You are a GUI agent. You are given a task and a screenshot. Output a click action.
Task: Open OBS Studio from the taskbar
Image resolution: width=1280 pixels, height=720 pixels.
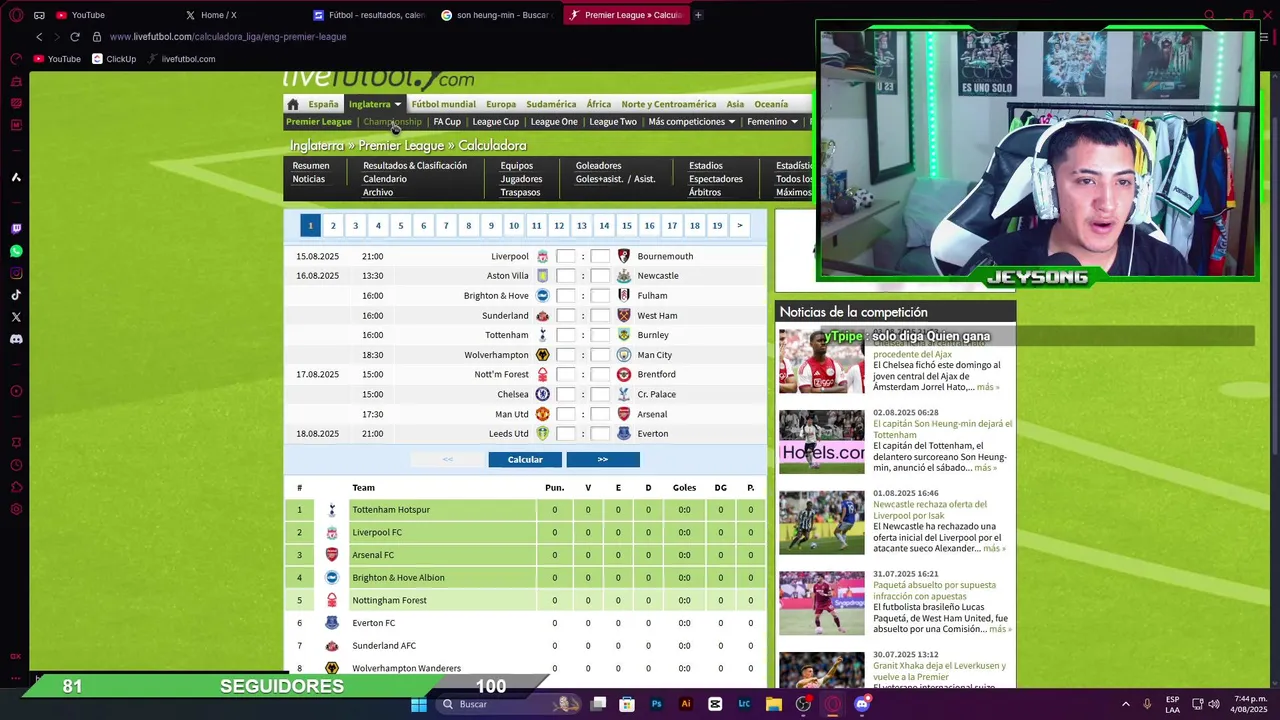pos(803,704)
